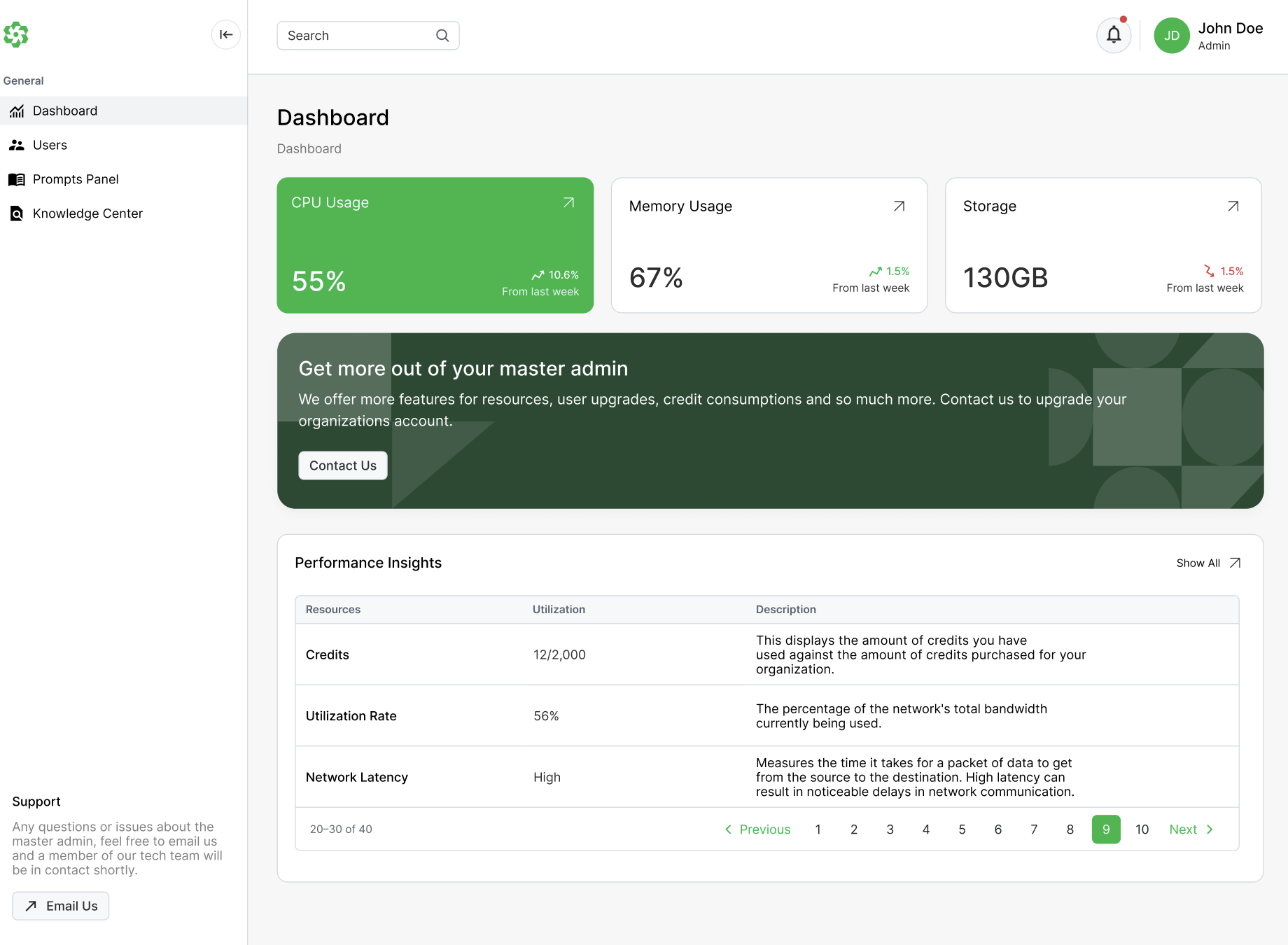Click the Knowledge Center document icon
This screenshot has width=1288, height=945.
pos(17,213)
